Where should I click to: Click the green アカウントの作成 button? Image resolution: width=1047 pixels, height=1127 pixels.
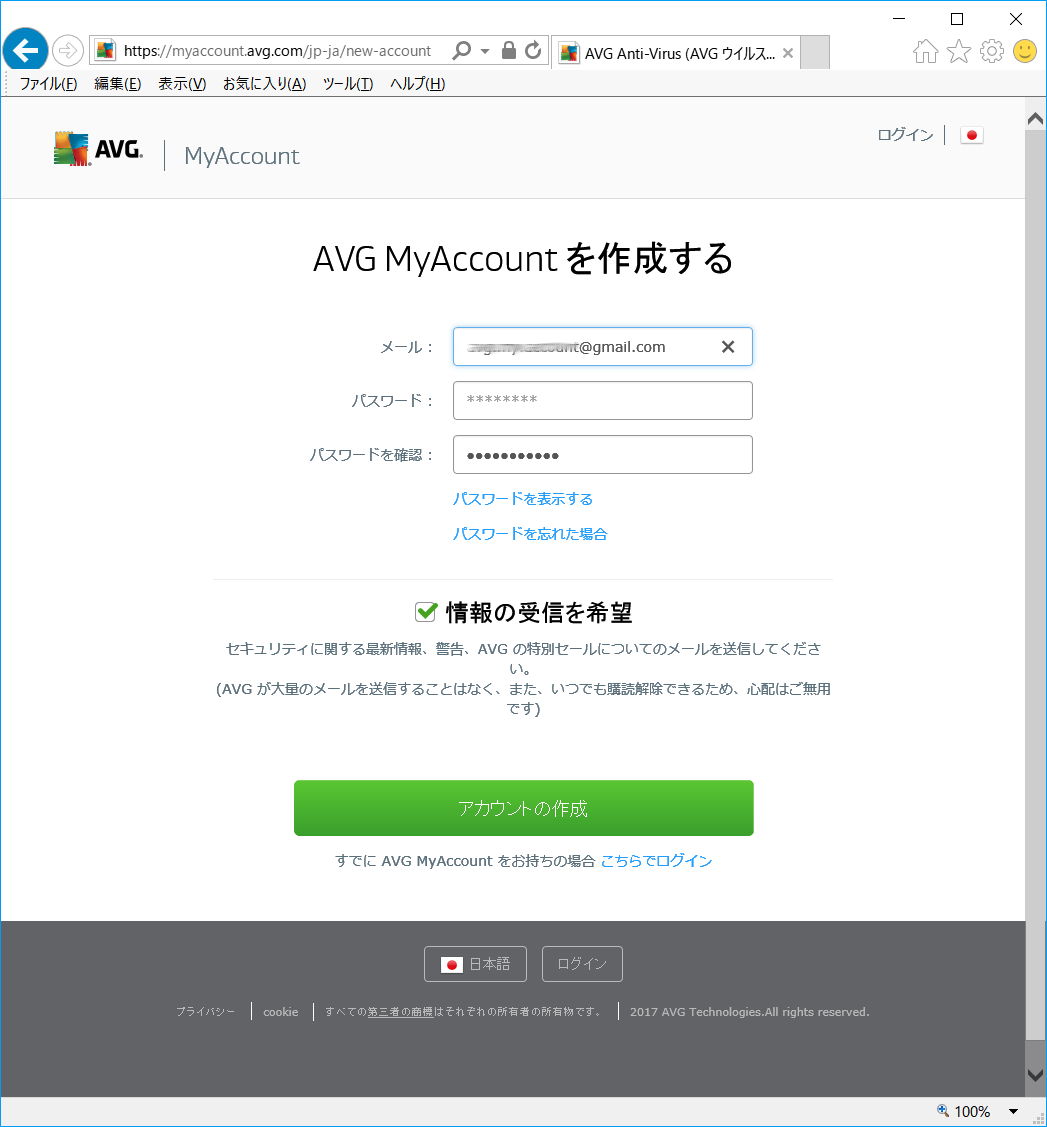pos(523,808)
